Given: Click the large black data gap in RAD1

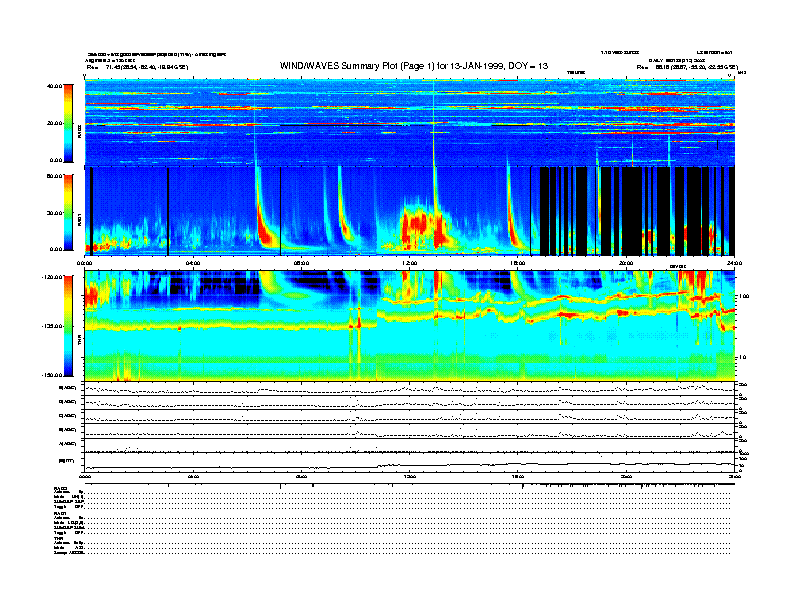Looking at the screenshot, I should (x=631, y=211).
